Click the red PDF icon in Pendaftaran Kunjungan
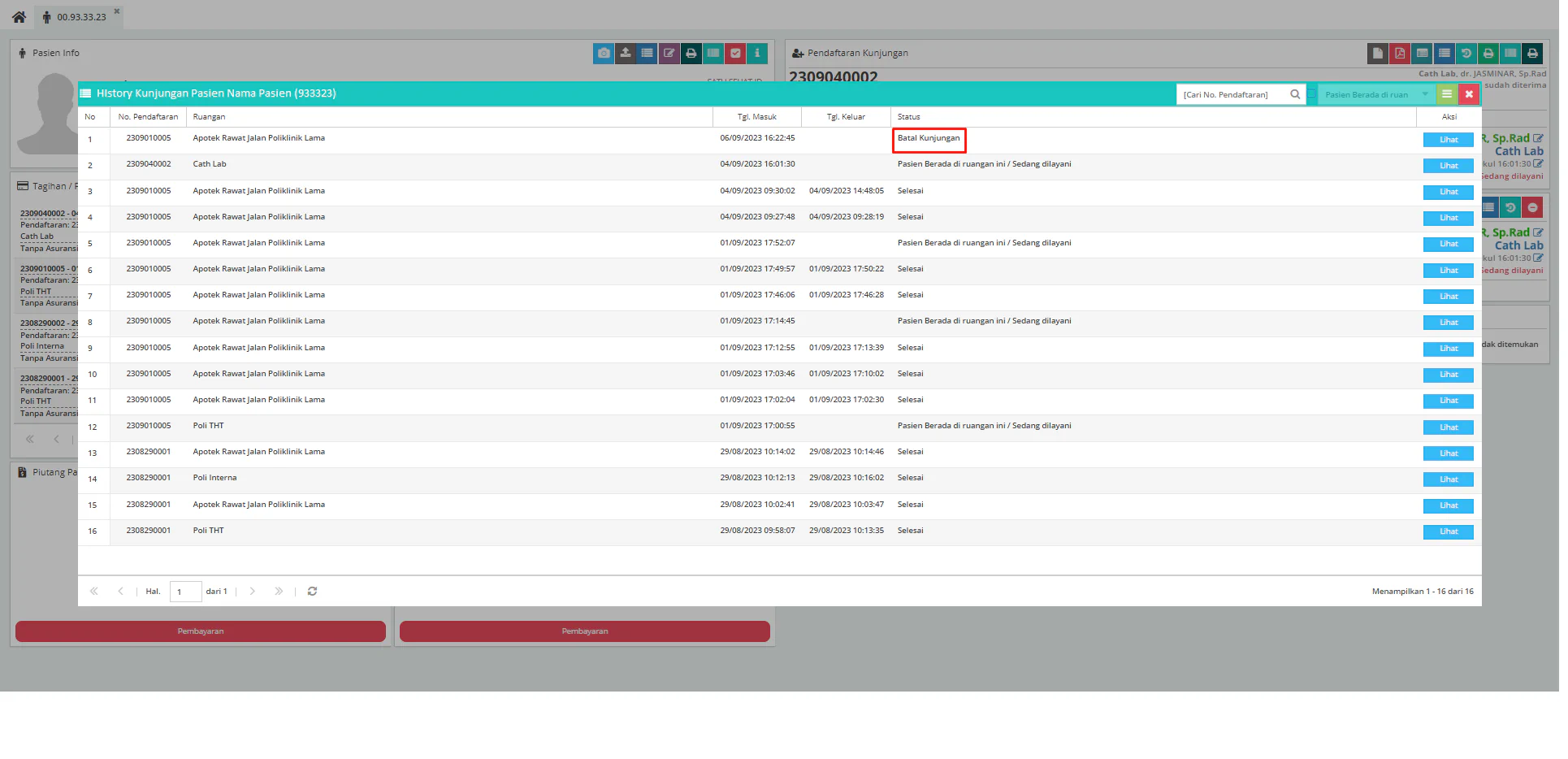The height and width of the screenshot is (759, 1568). [1400, 54]
